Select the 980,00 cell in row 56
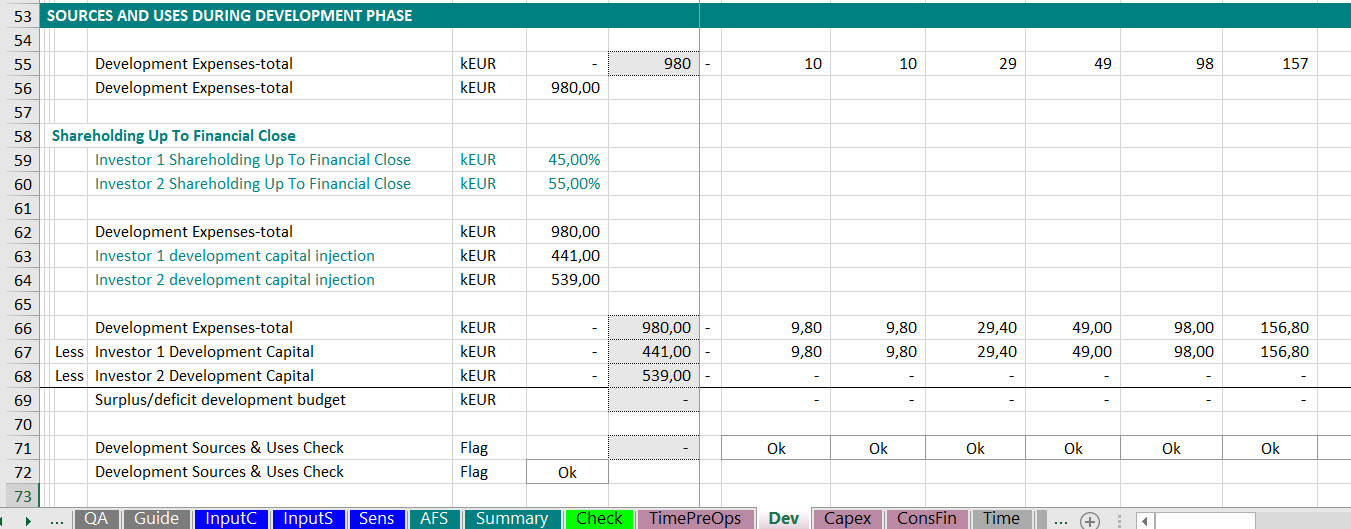 click(567, 88)
